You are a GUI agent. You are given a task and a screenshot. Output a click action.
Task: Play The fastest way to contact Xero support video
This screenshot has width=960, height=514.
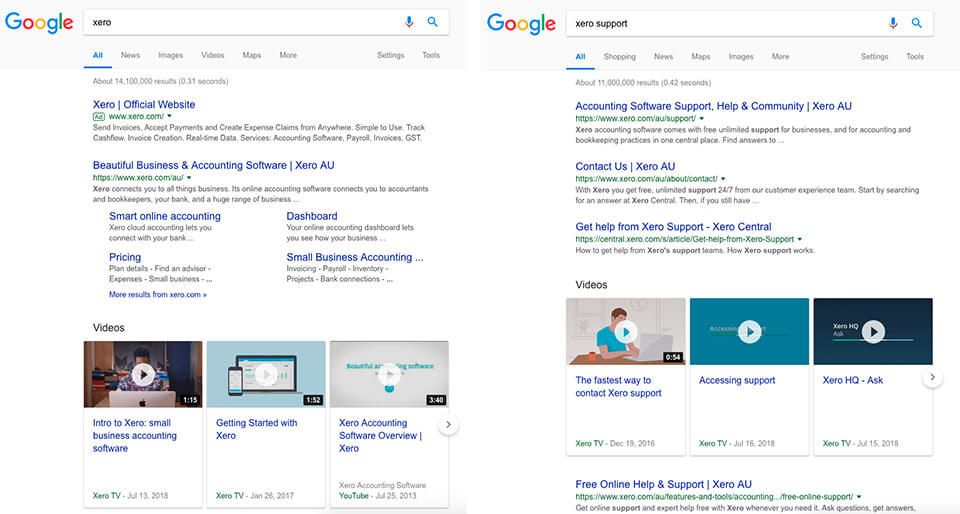626,332
